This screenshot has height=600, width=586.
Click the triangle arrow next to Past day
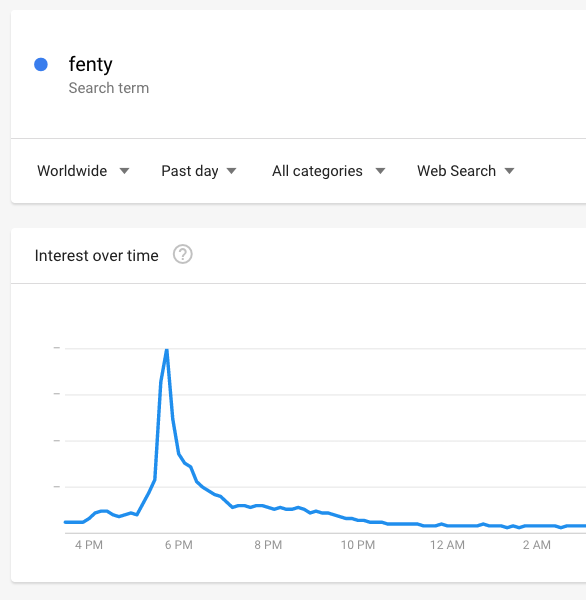pos(232,171)
